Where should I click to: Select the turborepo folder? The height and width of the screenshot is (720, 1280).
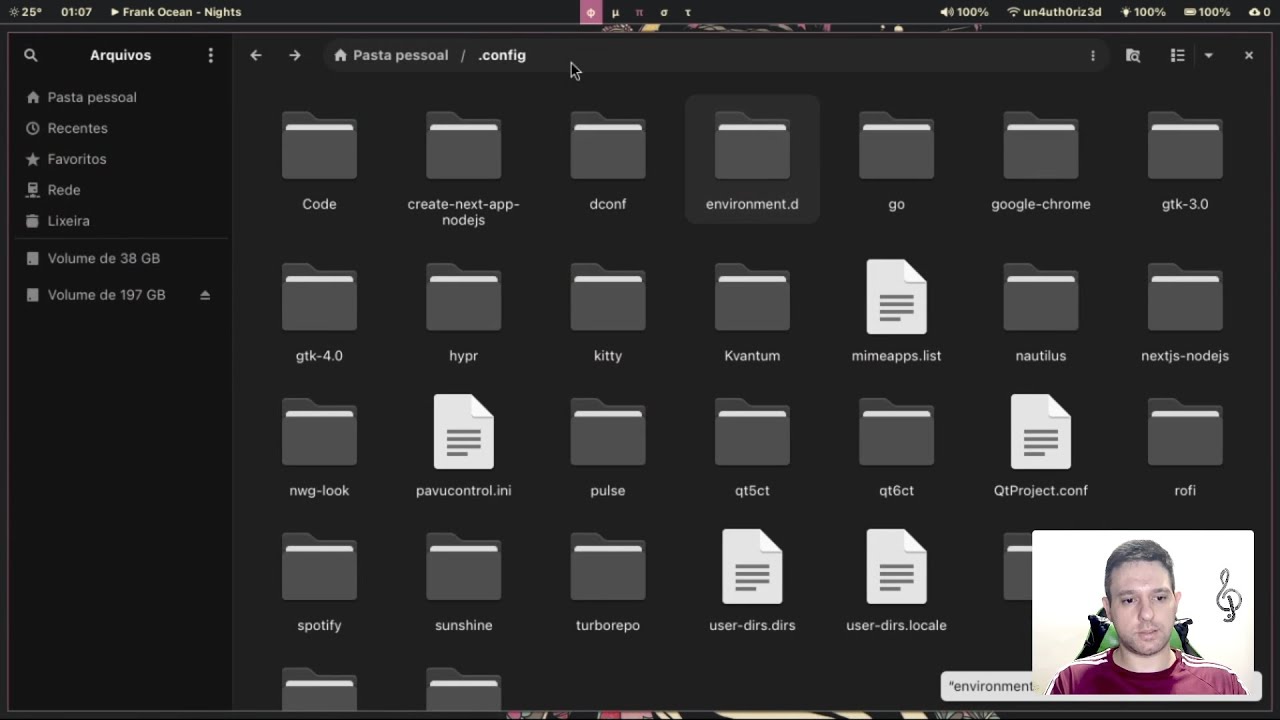click(x=608, y=582)
